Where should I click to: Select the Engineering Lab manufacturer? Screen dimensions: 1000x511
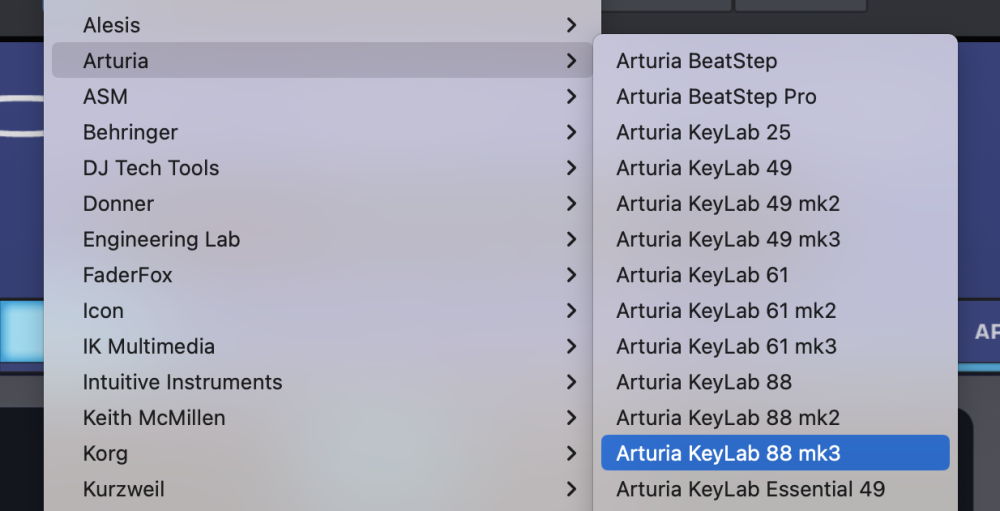[161, 240]
